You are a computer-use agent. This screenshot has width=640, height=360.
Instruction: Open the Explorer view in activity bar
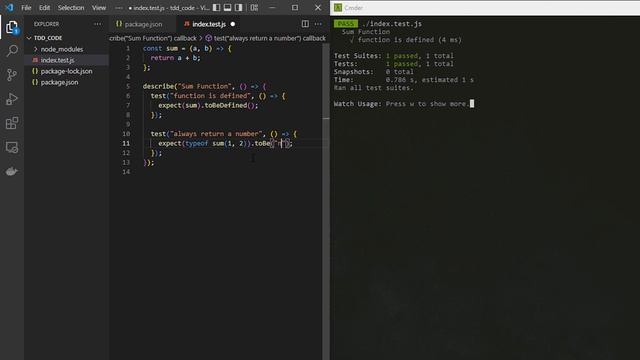pyautogui.click(x=12, y=27)
